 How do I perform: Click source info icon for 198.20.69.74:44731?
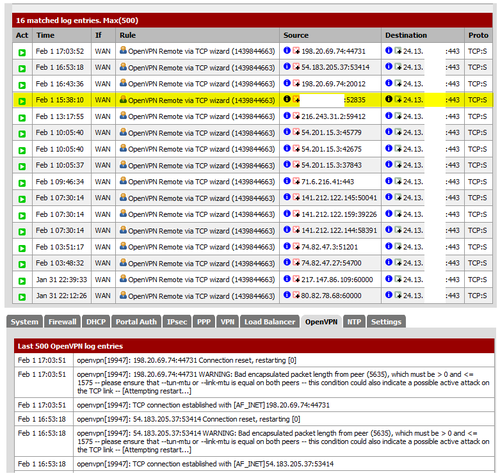287,50
